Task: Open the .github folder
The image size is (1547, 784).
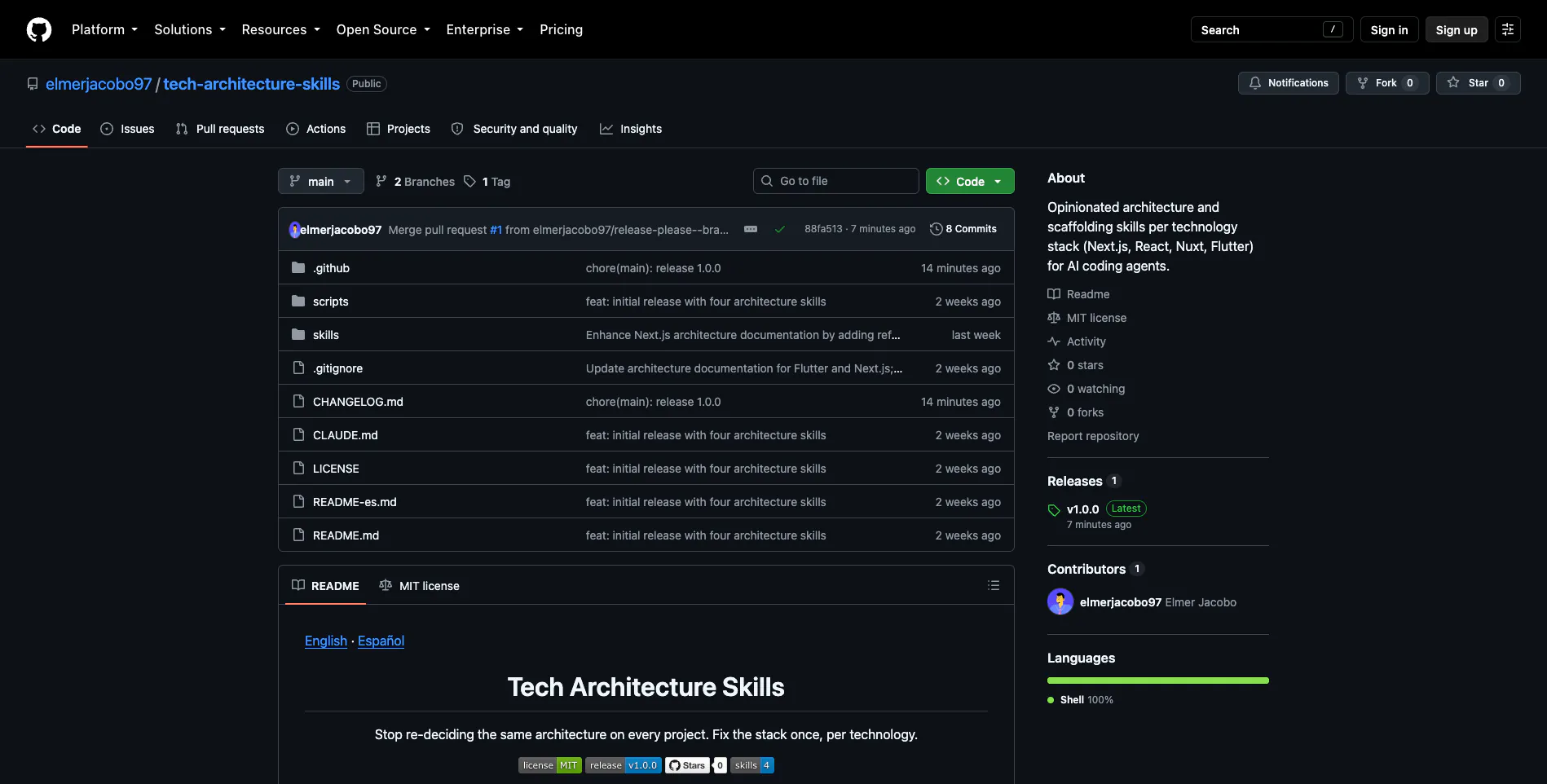Action: pos(331,268)
